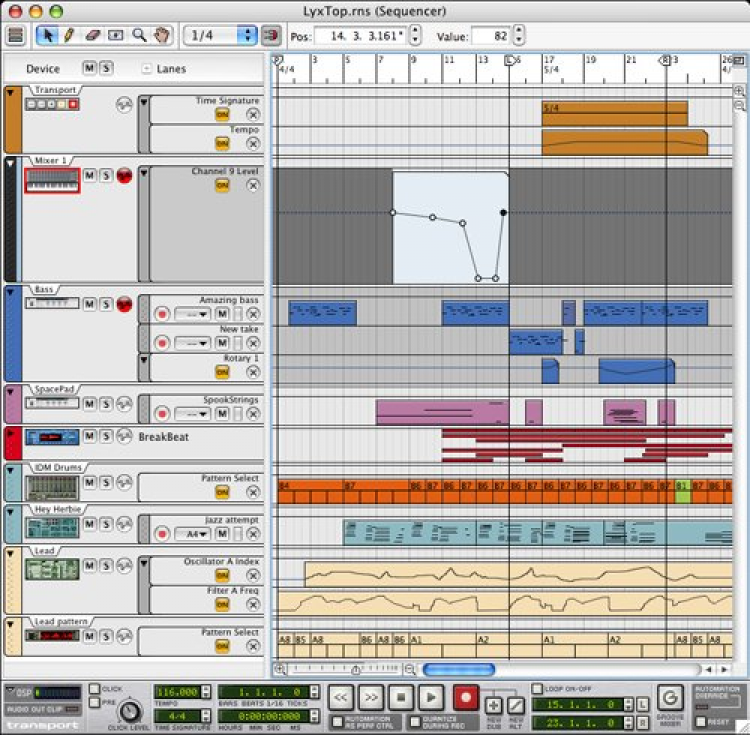Click the Lanes button in the header
Screen dimensions: 750x735
[x=165, y=69]
